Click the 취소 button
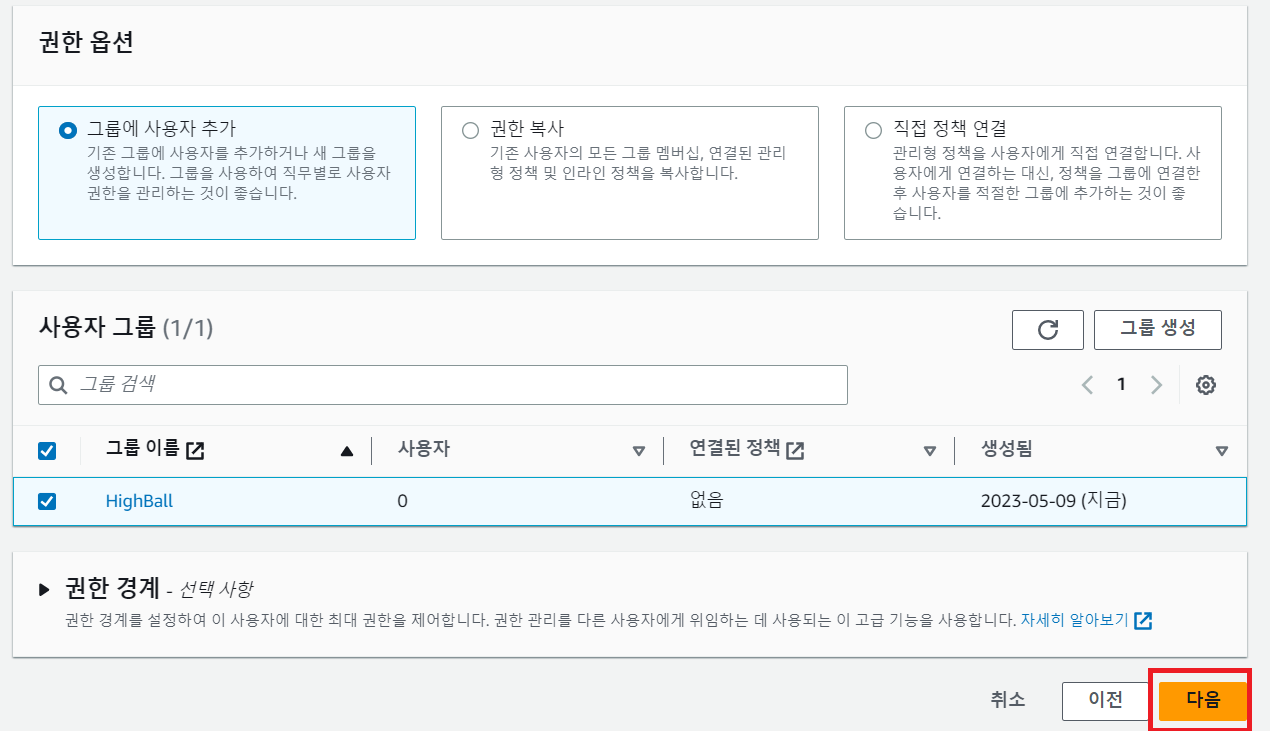This screenshot has width=1270, height=731. 1008,700
